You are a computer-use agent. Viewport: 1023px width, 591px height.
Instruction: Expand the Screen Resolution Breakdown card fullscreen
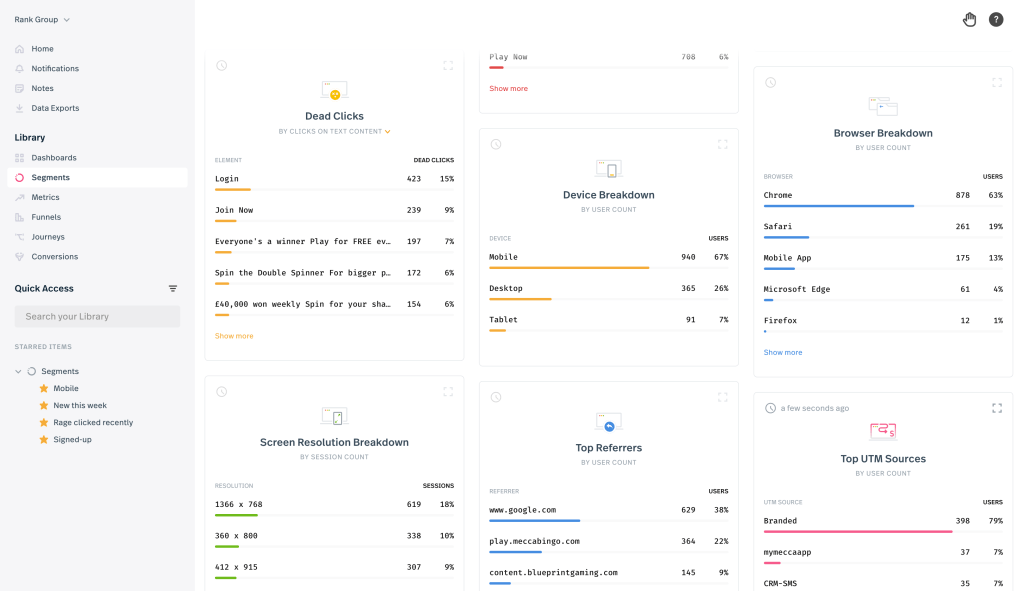(447, 391)
